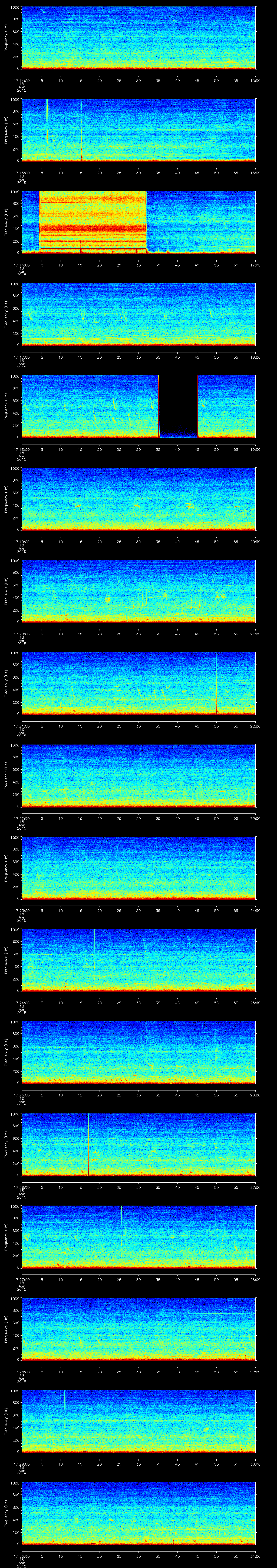Image resolution: width=277 pixels, height=1568 pixels.
Task: Click the vertical spike near 50s in 17:21 spectrogram
Action: coord(216,683)
